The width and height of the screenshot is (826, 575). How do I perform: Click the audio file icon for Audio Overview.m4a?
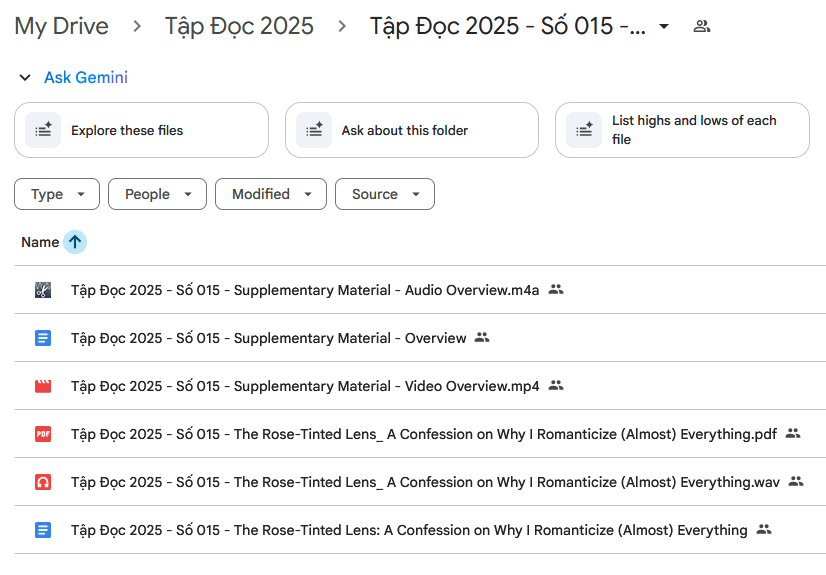(x=43, y=290)
